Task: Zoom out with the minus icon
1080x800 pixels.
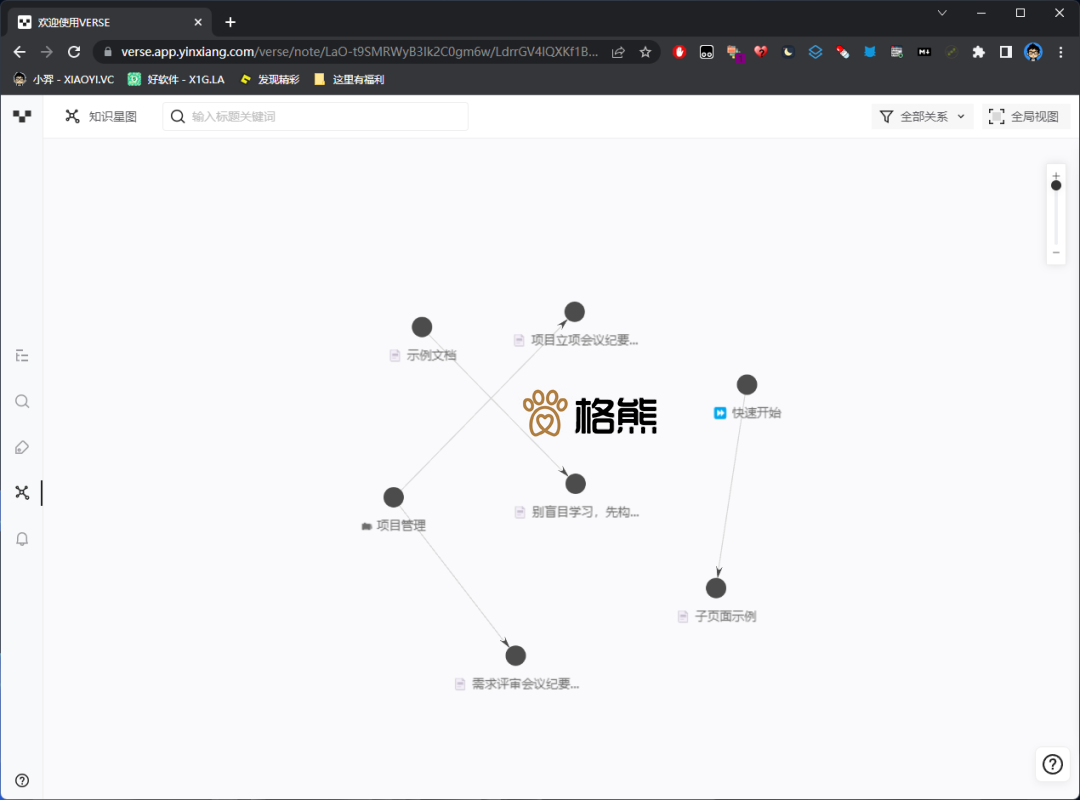Action: [x=1056, y=253]
